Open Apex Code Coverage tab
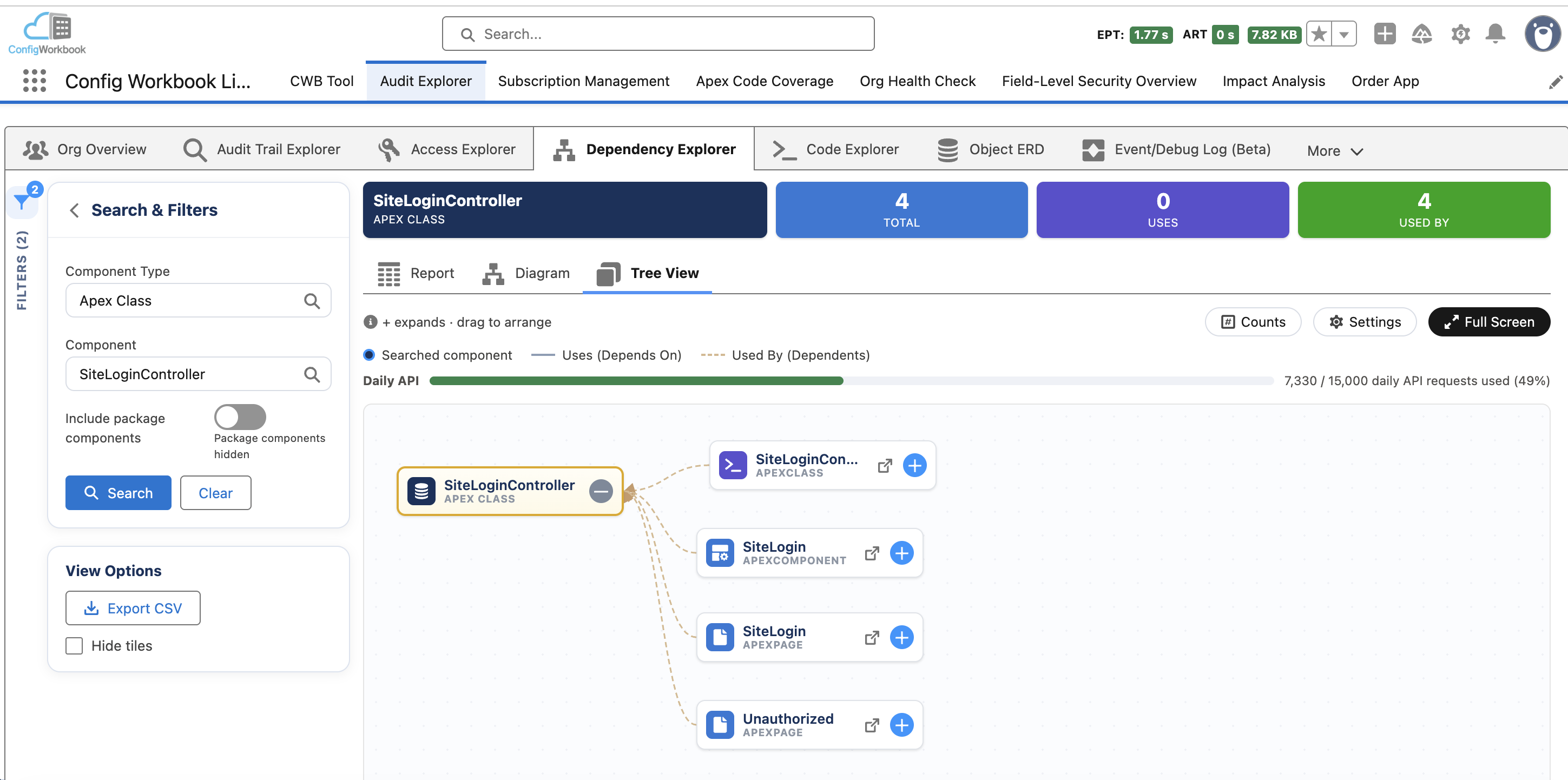This screenshot has width=1568, height=780. (x=765, y=81)
